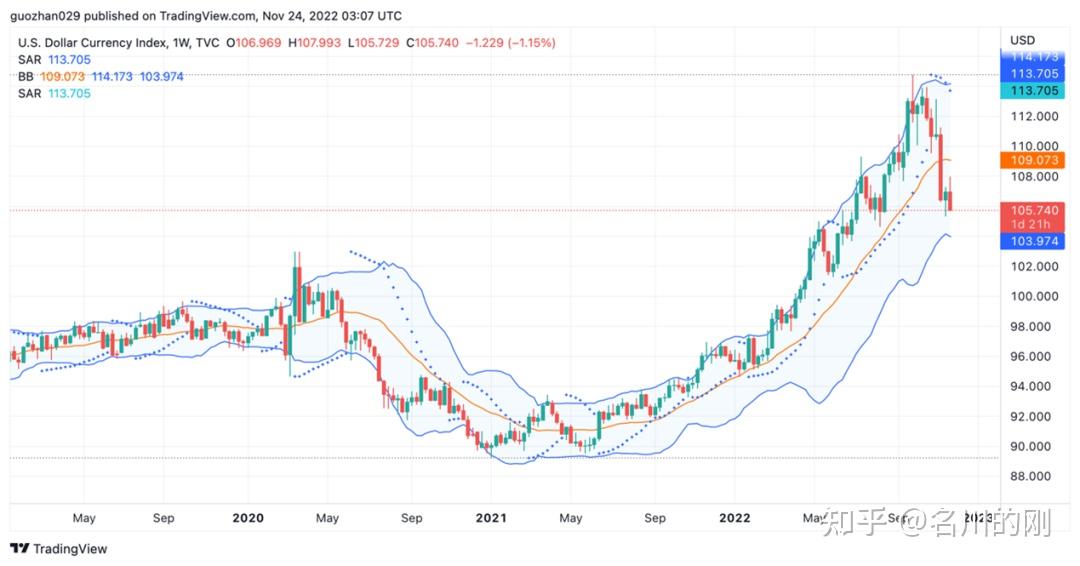Click the 2021 marker on time axis
The width and height of the screenshot is (1080, 566).
(491, 518)
